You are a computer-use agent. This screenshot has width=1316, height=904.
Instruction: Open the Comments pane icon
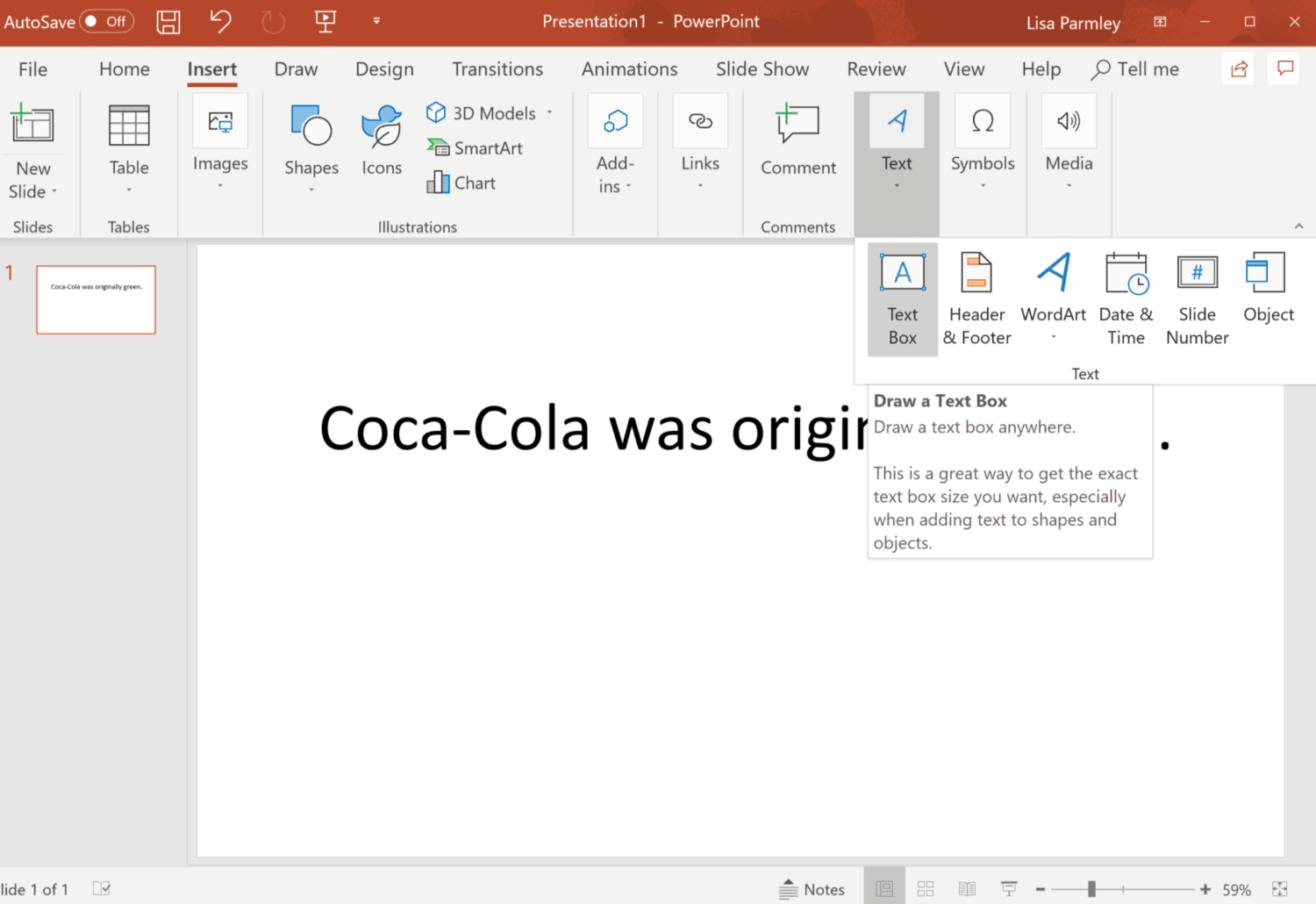pos(1285,68)
